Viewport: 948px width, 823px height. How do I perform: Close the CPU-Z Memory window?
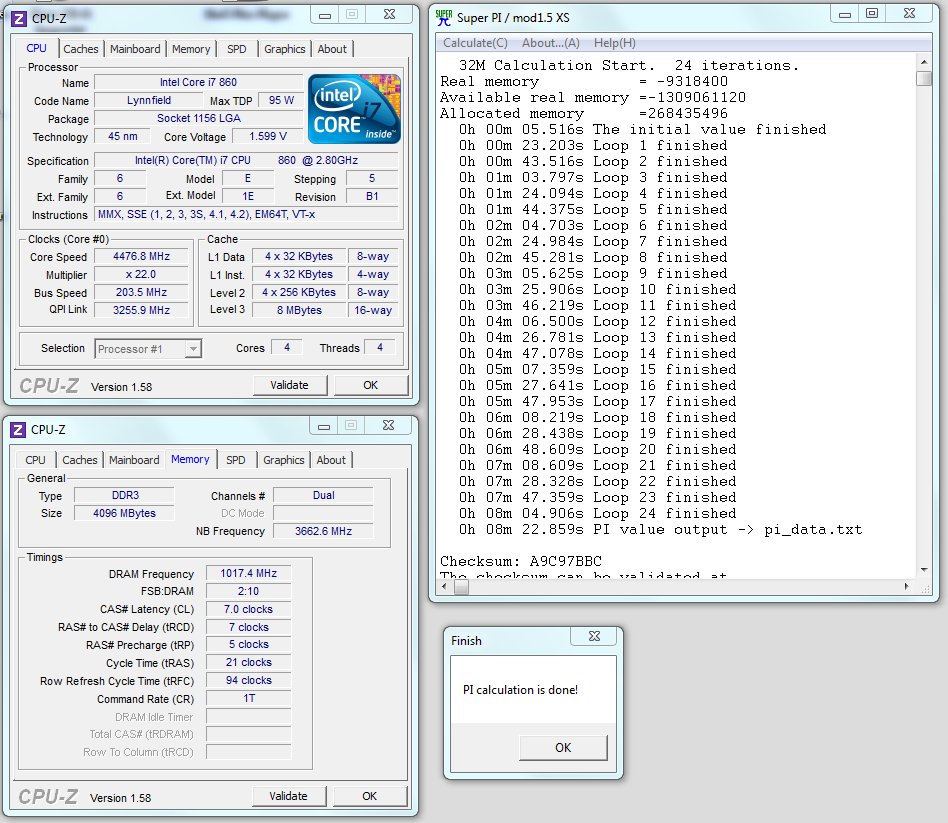tap(388, 426)
